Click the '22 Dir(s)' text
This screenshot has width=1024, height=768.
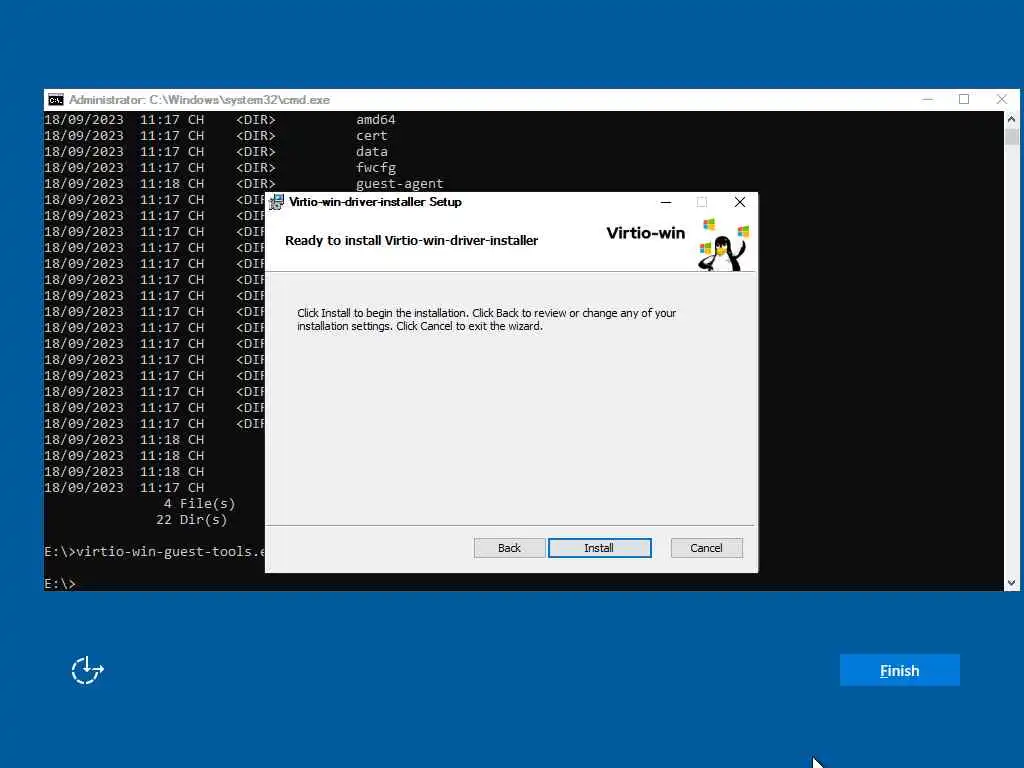(x=191, y=520)
